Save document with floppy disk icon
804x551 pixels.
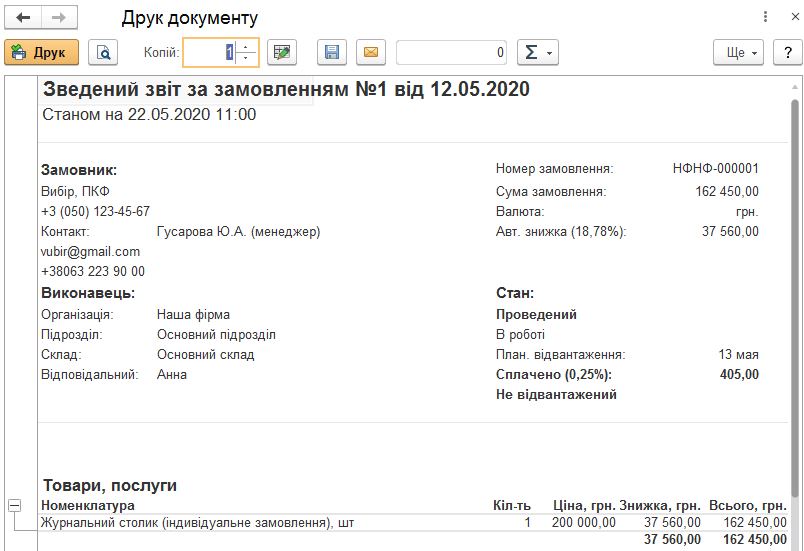point(332,52)
